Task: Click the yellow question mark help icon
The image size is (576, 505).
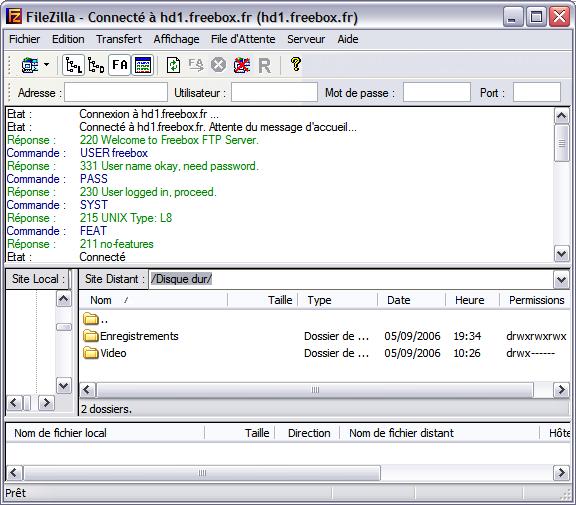Action: [x=296, y=65]
